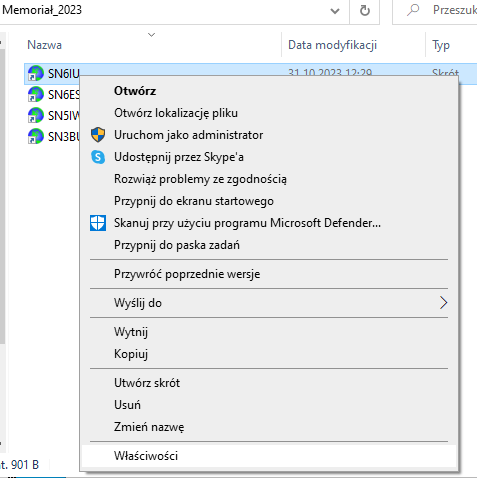The height and width of the screenshot is (478, 477).
Task: Click the search magnifier icon
Action: (x=413, y=10)
